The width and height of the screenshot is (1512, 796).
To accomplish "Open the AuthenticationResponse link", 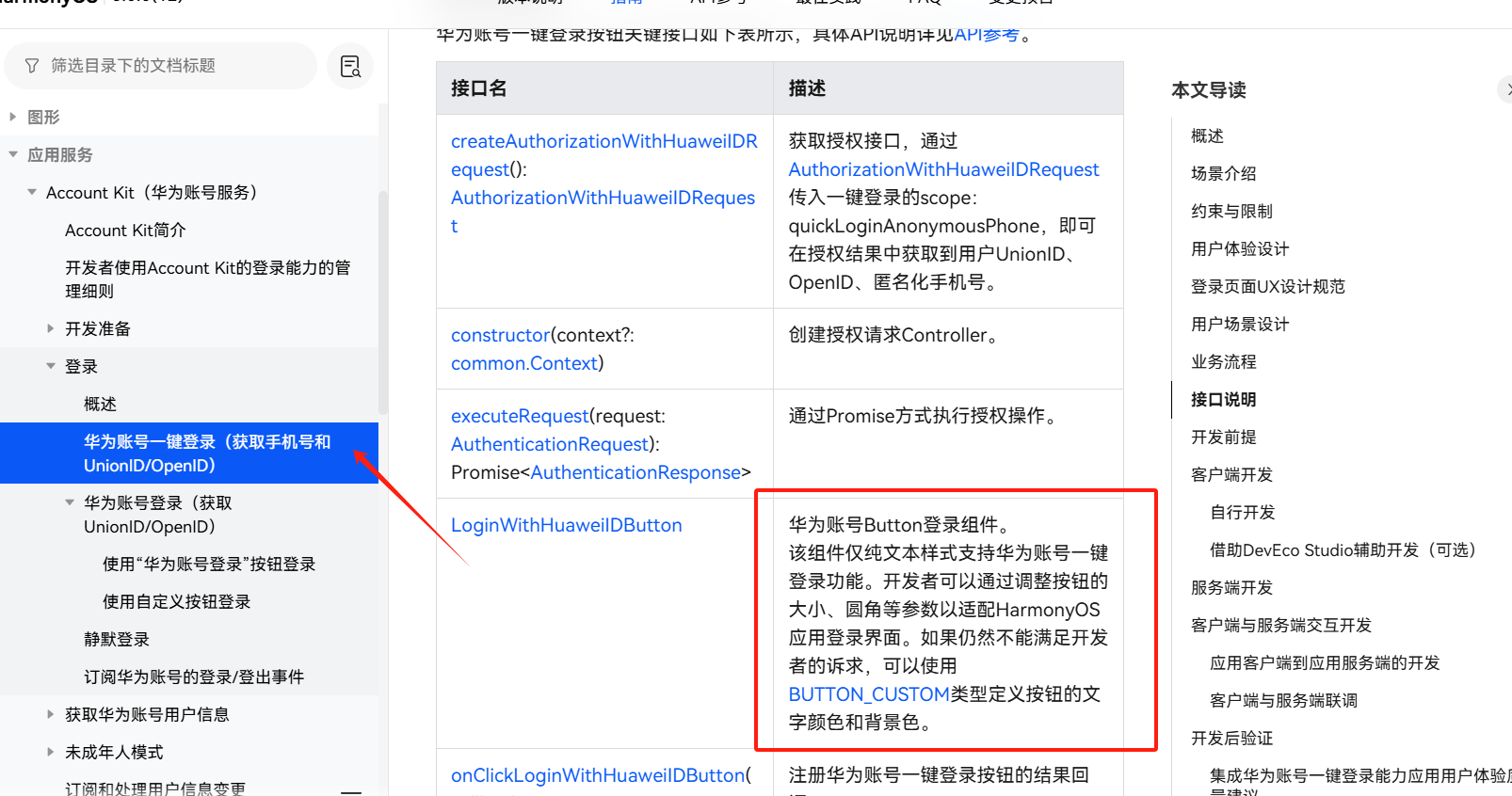I will (635, 472).
